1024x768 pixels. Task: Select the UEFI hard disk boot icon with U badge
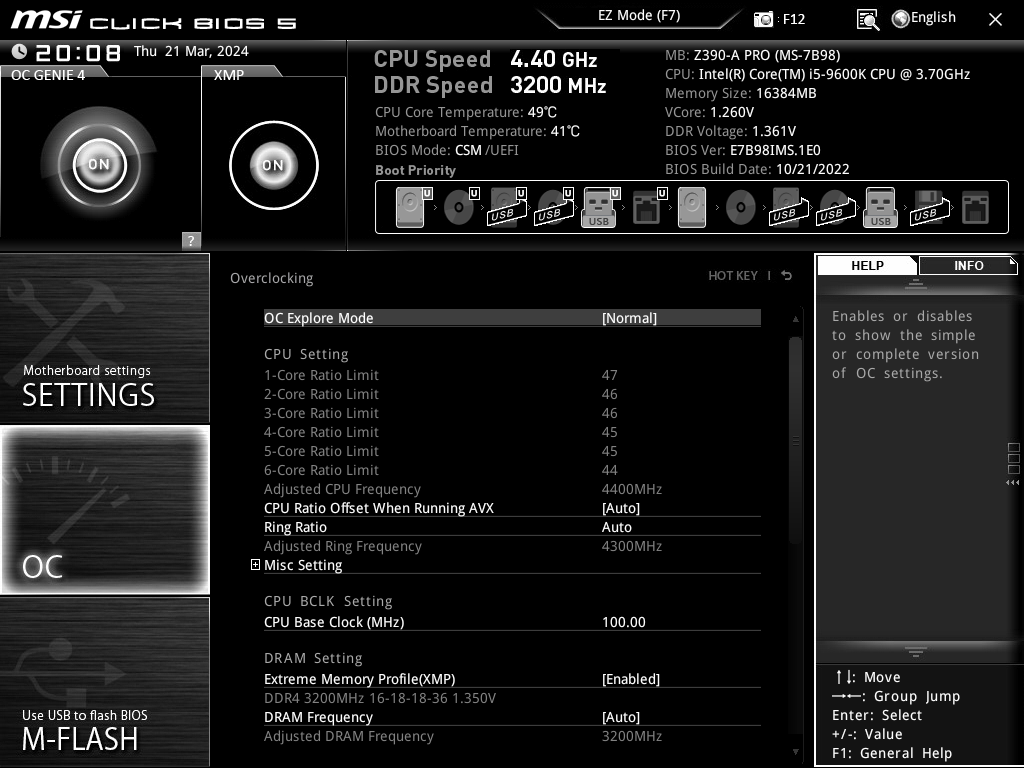(x=413, y=207)
